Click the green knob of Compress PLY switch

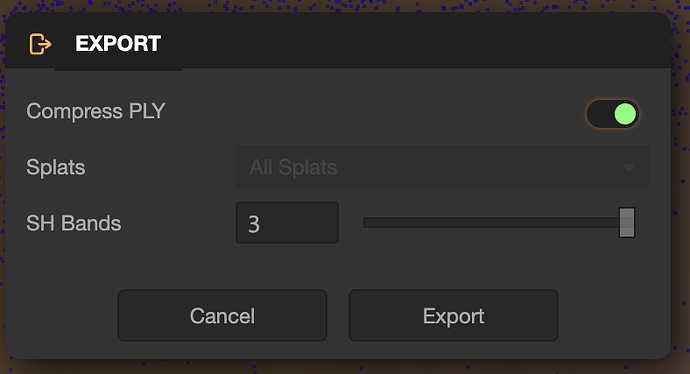[x=625, y=114]
